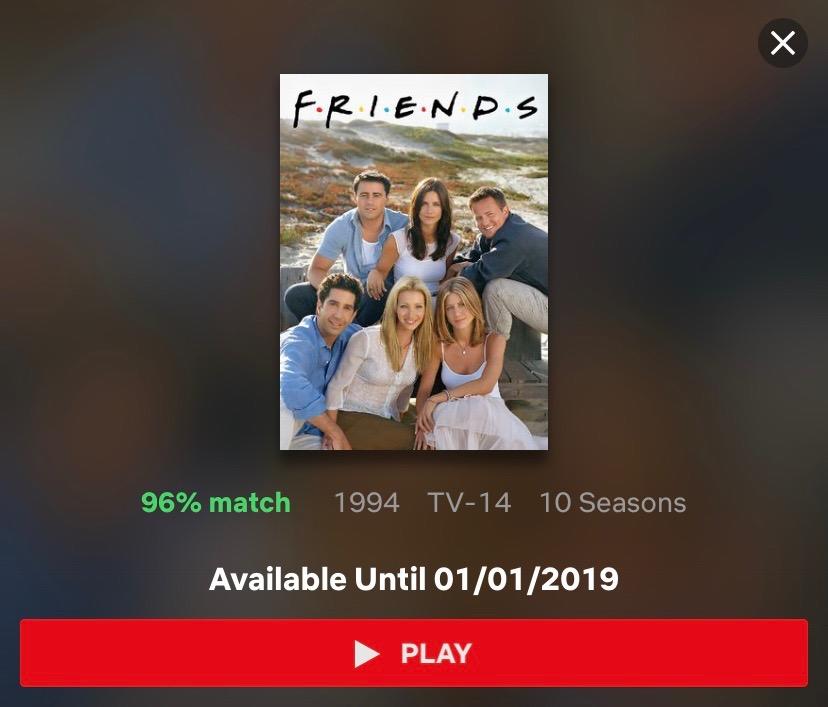Image resolution: width=828 pixels, height=707 pixels.
Task: Click the FRIENDS title logo on poster
Action: click(x=415, y=108)
